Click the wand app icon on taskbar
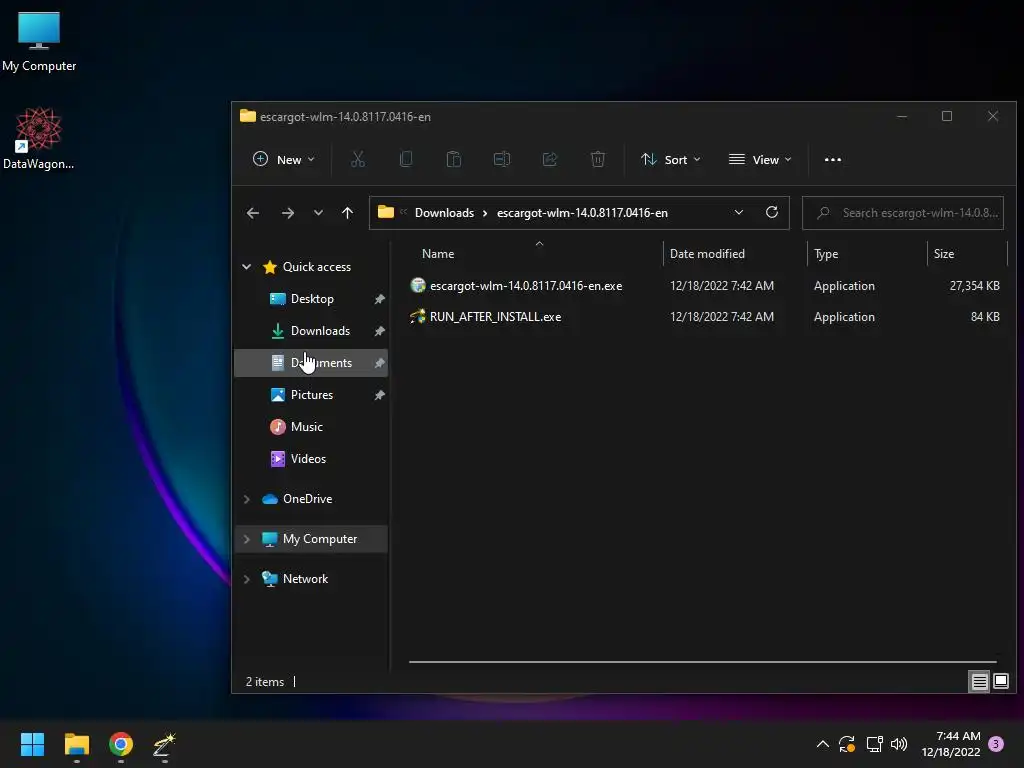This screenshot has height=768, width=1024. tap(164, 745)
